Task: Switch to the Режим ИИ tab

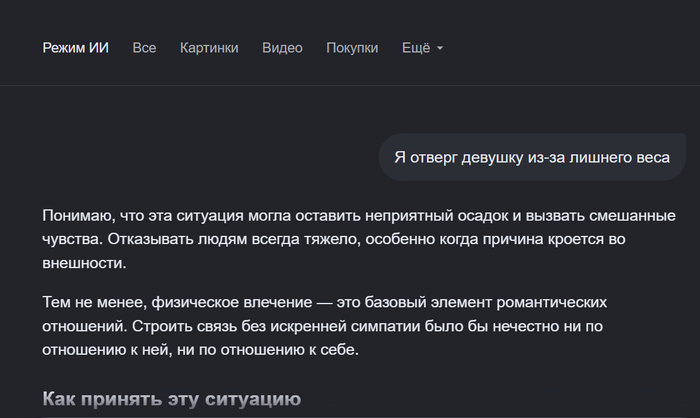Action: point(75,48)
